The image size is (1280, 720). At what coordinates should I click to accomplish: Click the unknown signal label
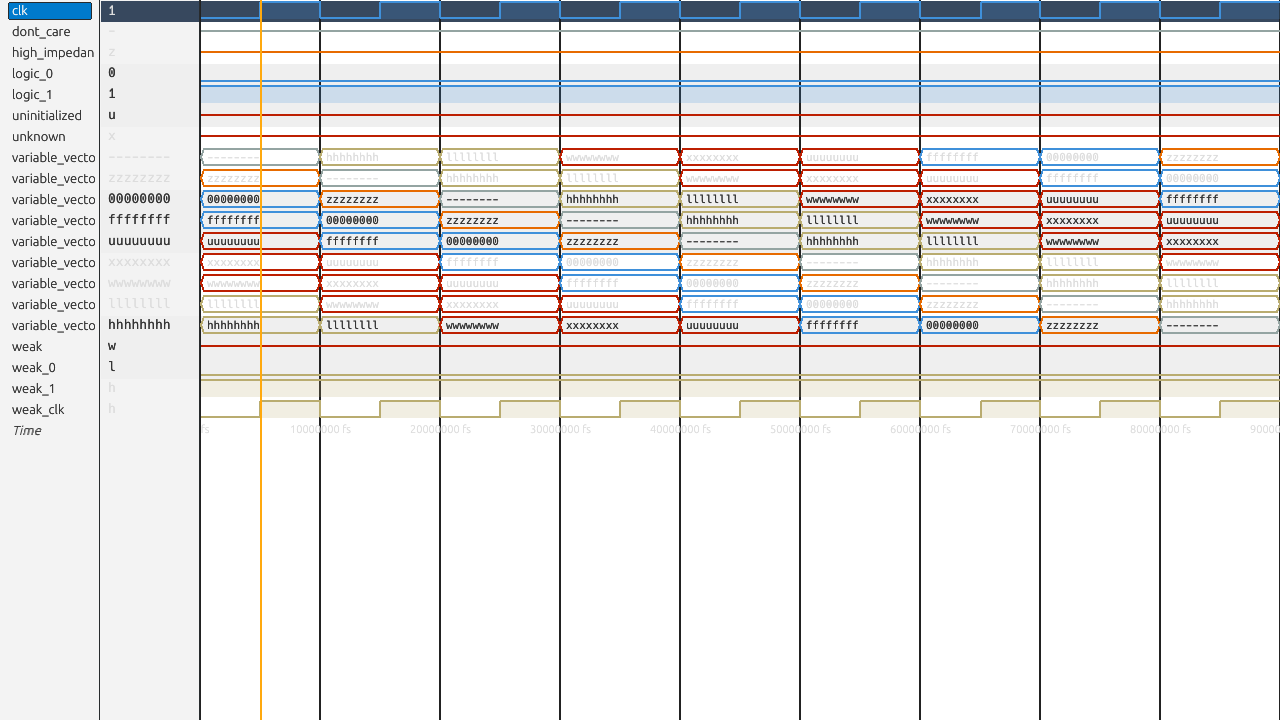point(38,137)
